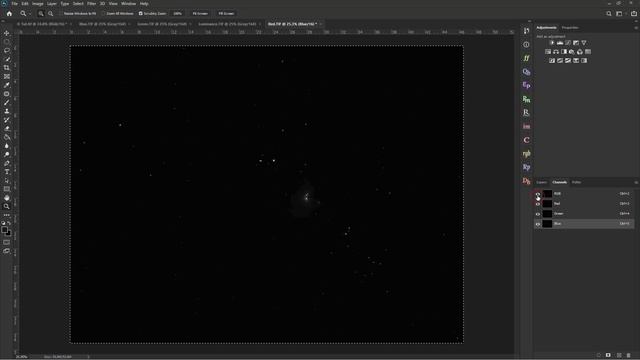Open the purple 'Ep' plugin panel icon
Viewport: 640px width, 360px height.
click(x=526, y=85)
